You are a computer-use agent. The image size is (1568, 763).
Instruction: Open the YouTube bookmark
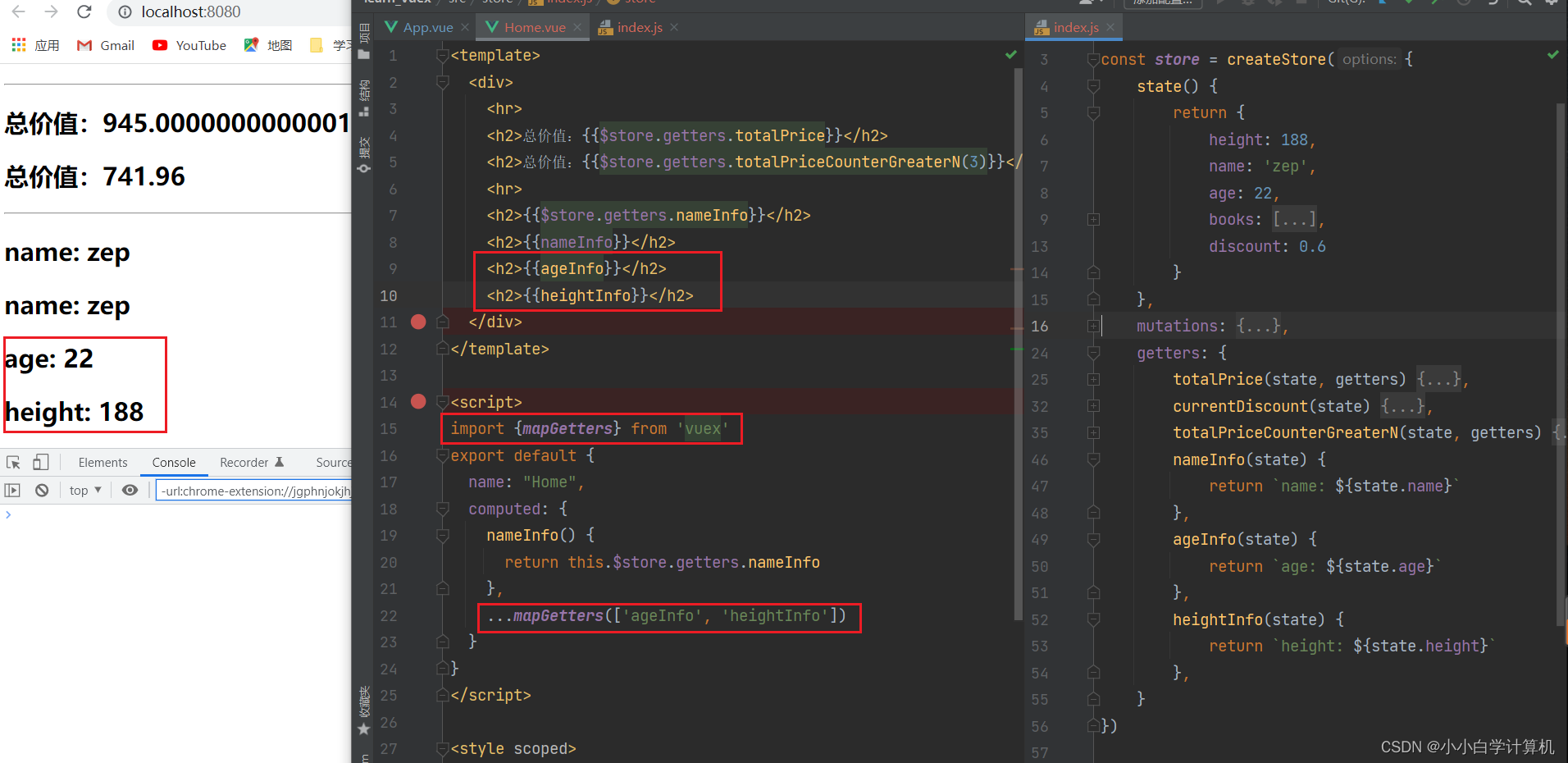pyautogui.click(x=189, y=45)
